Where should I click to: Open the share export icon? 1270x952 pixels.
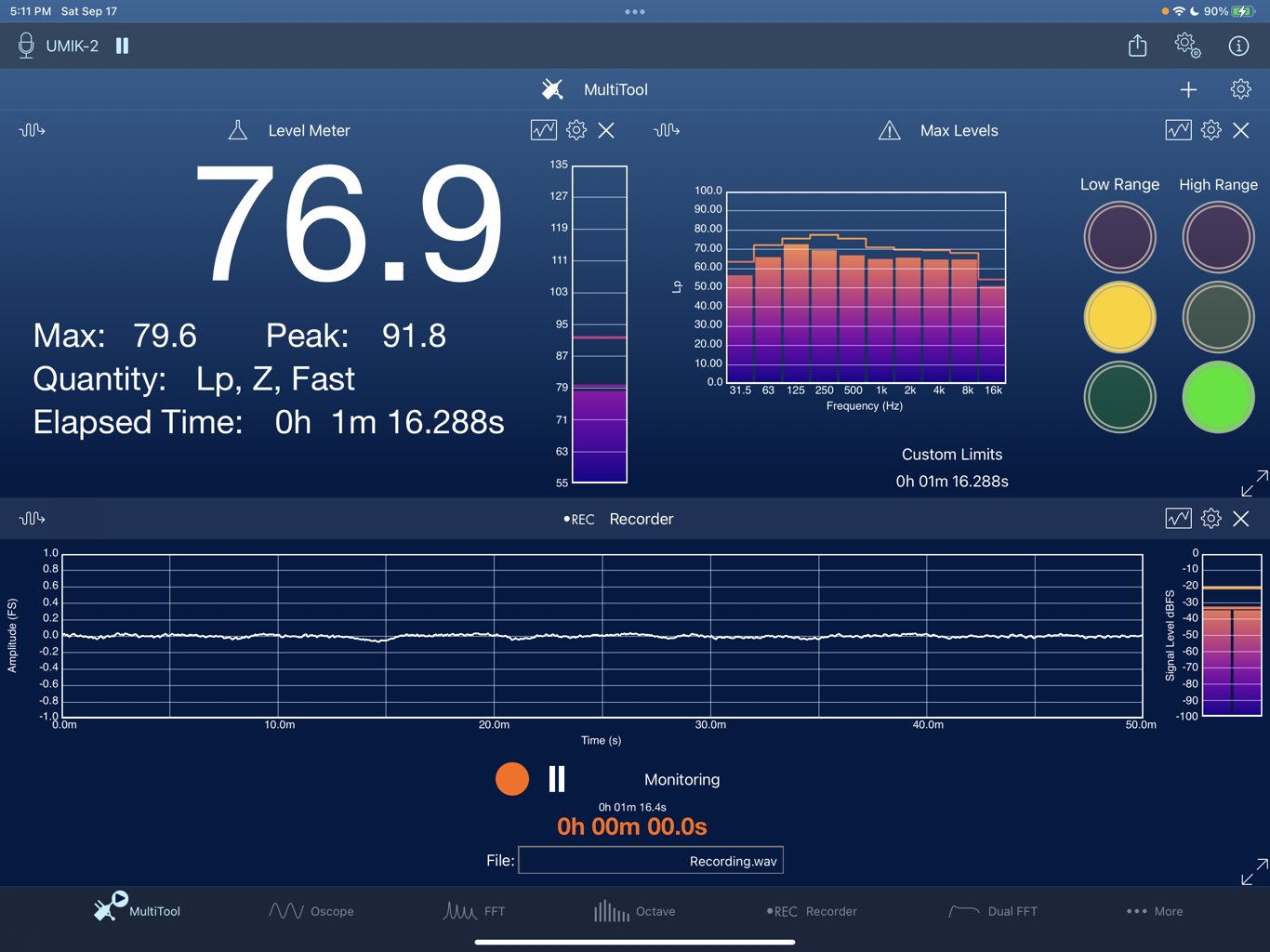pos(1137,45)
